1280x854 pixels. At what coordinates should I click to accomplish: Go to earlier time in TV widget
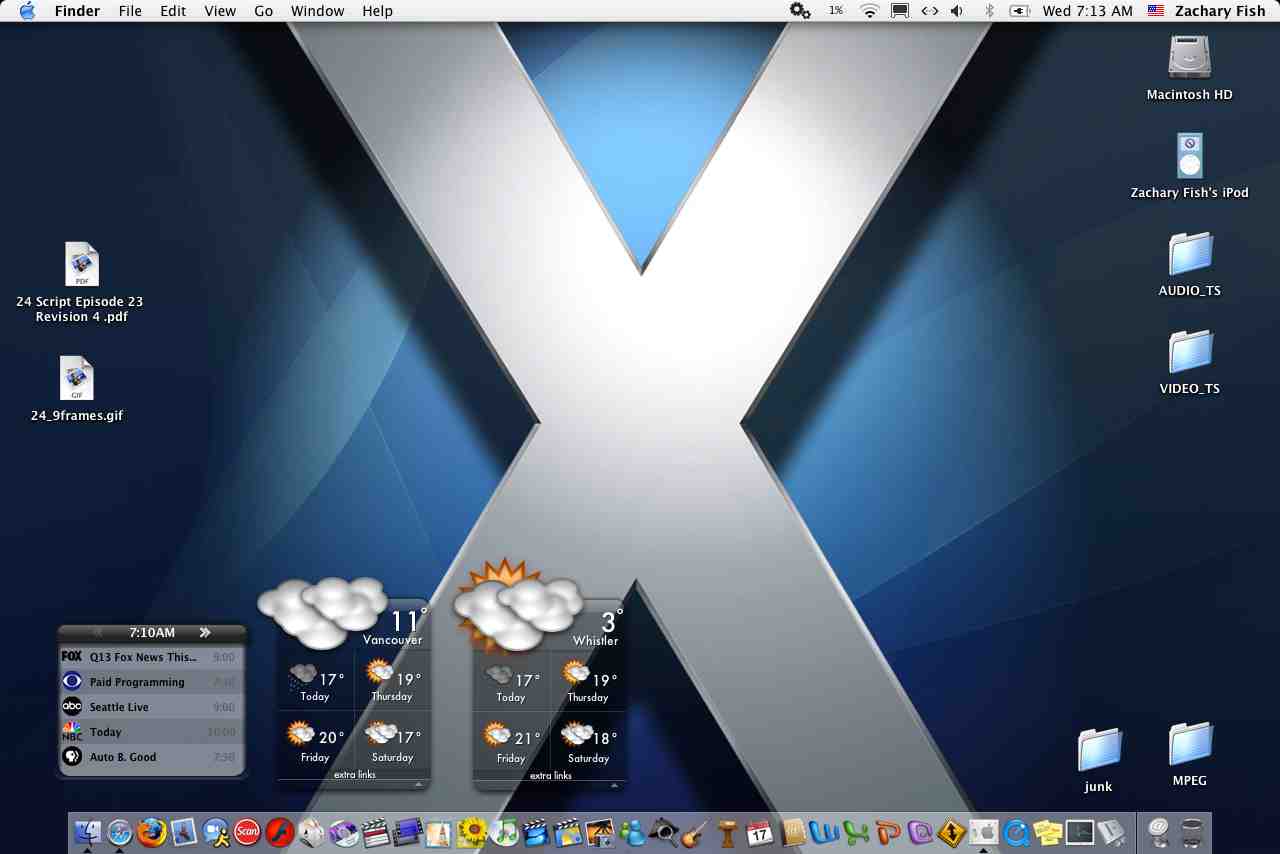pos(97,632)
